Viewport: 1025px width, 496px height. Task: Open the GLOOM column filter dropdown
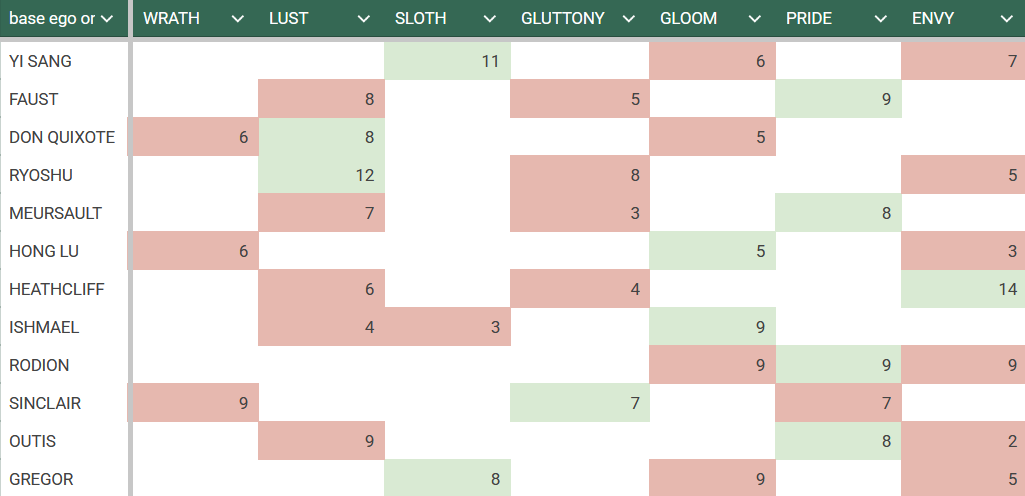(755, 19)
